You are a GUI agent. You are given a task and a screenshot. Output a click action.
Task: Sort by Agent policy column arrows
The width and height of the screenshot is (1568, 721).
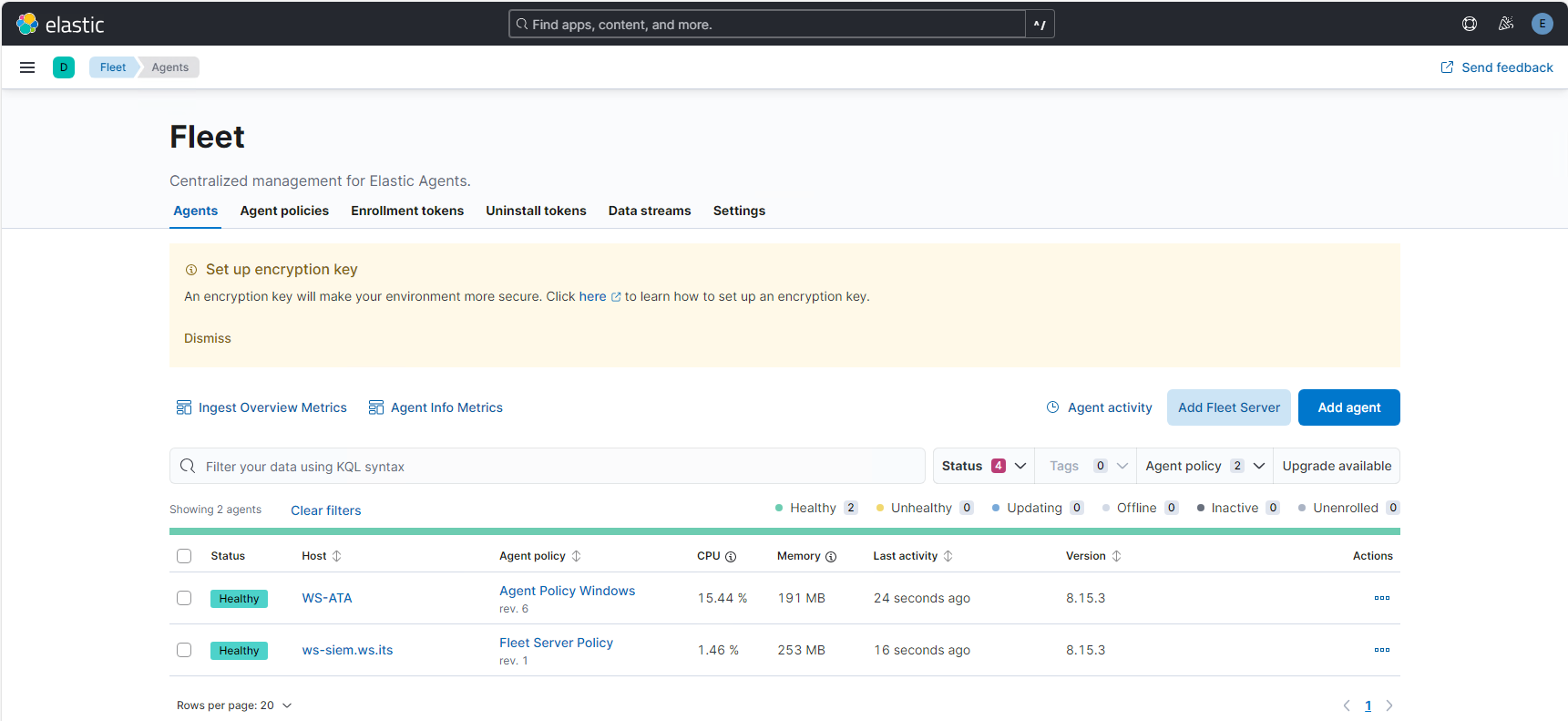[x=576, y=556]
